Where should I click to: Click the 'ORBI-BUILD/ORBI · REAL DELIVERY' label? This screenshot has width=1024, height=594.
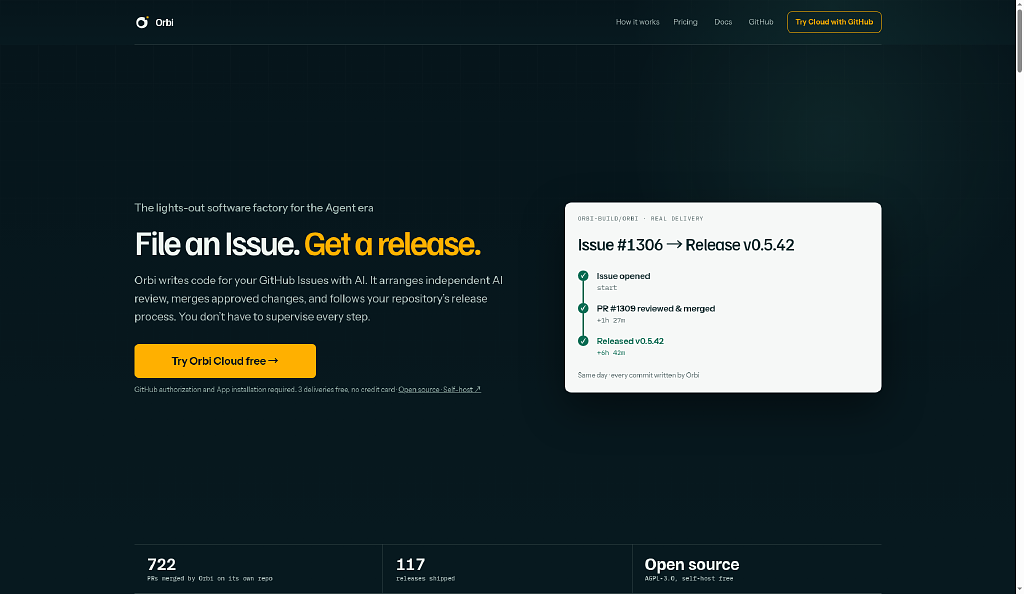click(x=641, y=219)
